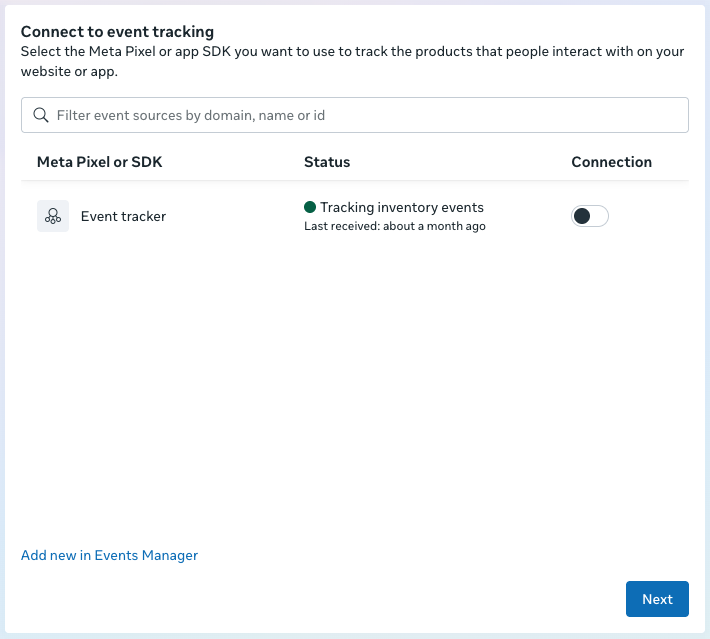Screen dimensions: 710x639
Task: Click the green status indicator dot
Action: (x=310, y=207)
